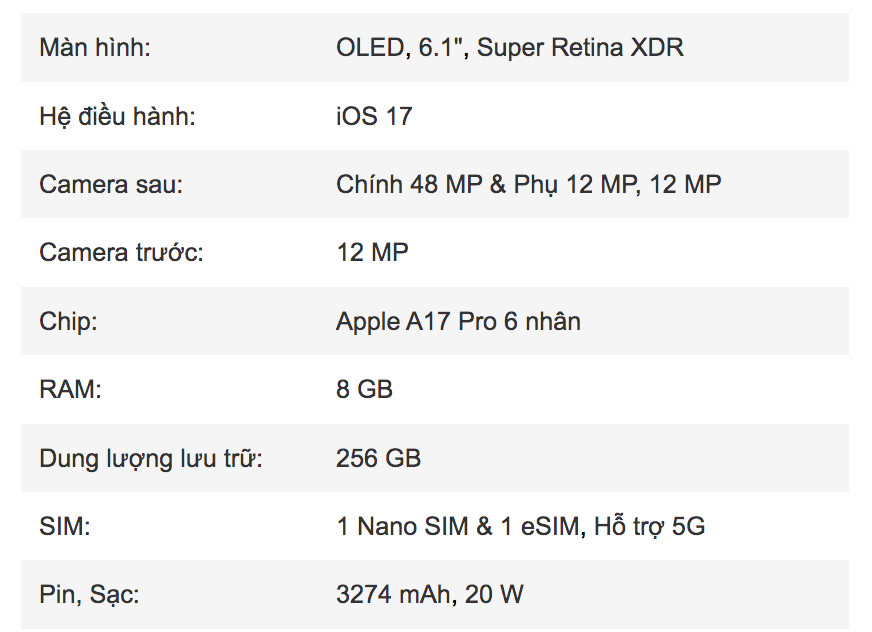Select the '256 GB' storage value
872x632 pixels.
(x=379, y=458)
